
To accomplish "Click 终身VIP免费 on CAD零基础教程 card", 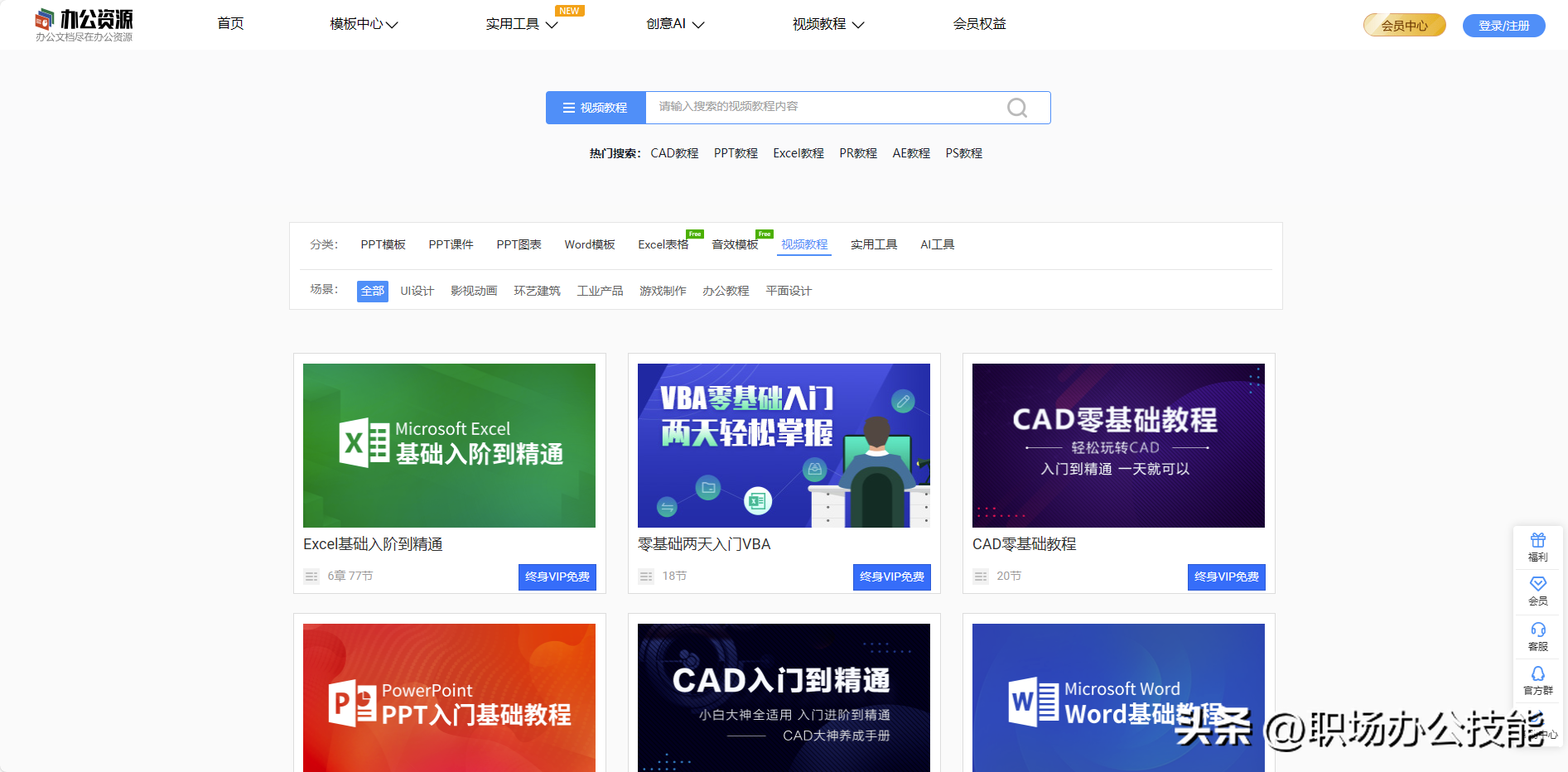I will (1226, 577).
